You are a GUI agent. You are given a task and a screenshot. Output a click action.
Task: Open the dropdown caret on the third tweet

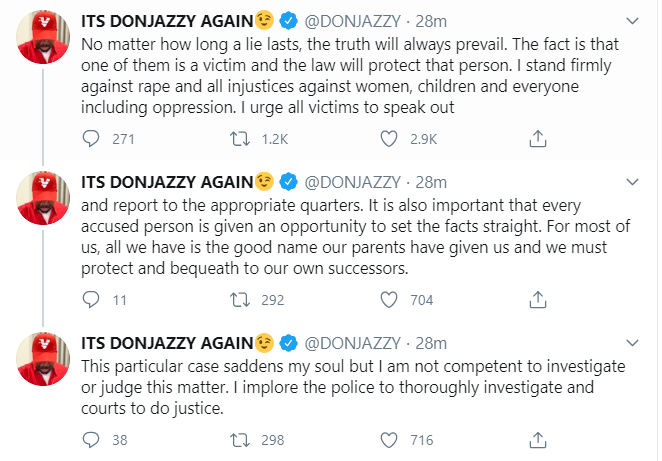pyautogui.click(x=630, y=343)
